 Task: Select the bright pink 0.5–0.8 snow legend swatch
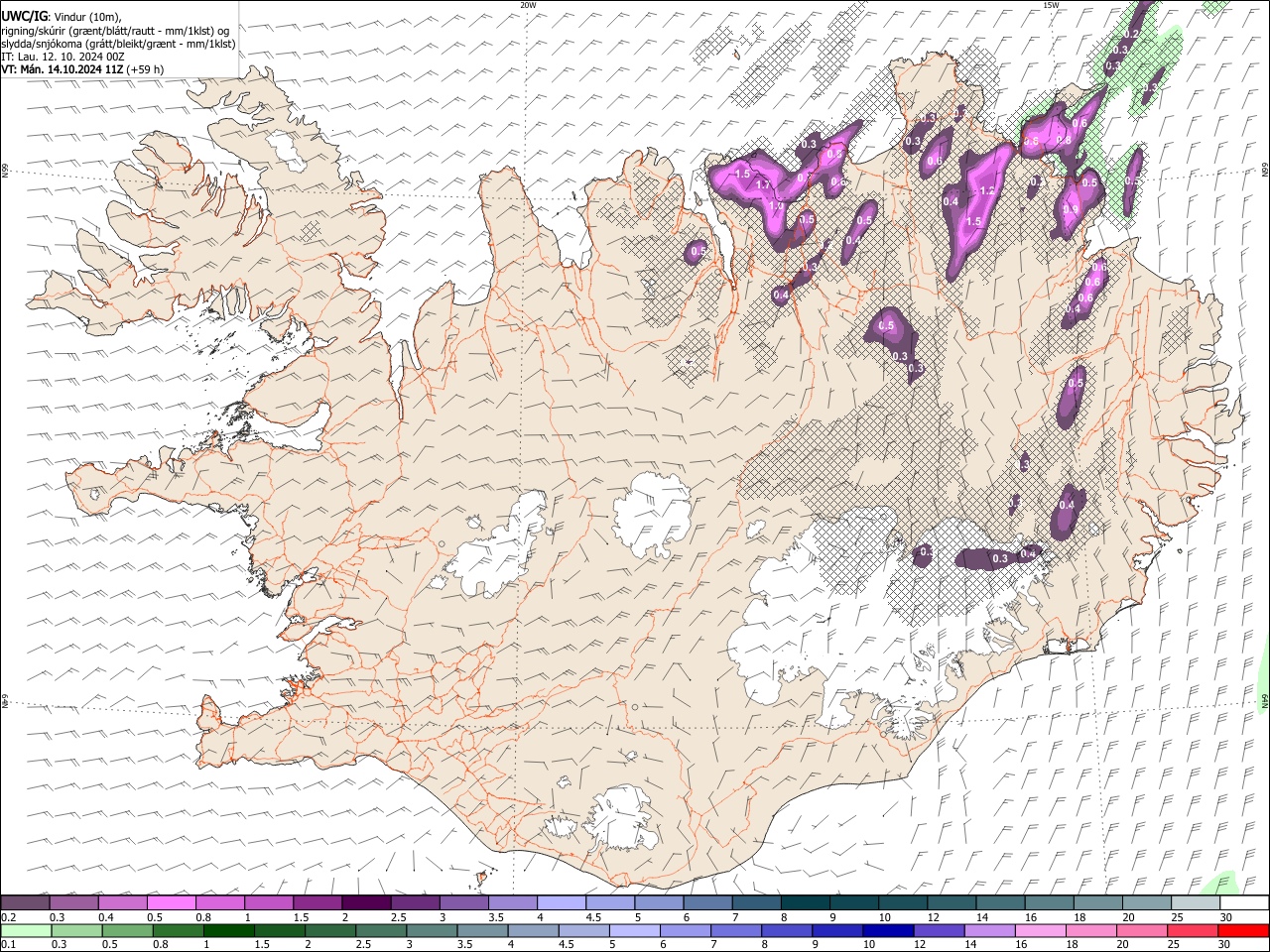172,903
